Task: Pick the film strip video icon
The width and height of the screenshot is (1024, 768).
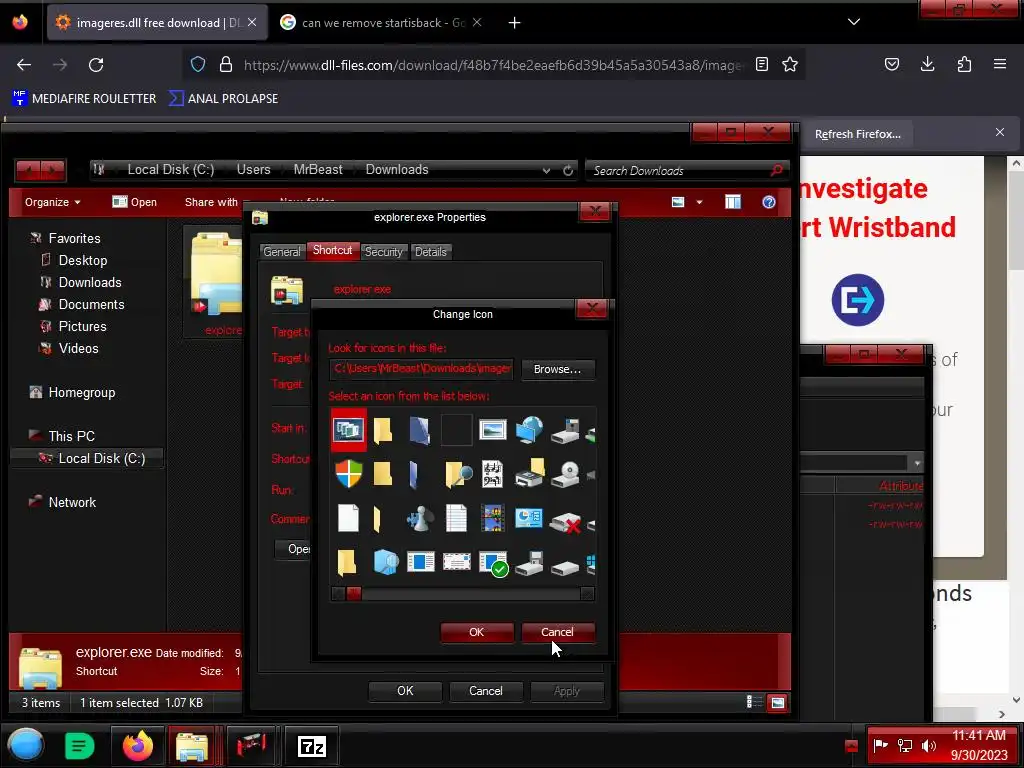Action: click(492, 519)
